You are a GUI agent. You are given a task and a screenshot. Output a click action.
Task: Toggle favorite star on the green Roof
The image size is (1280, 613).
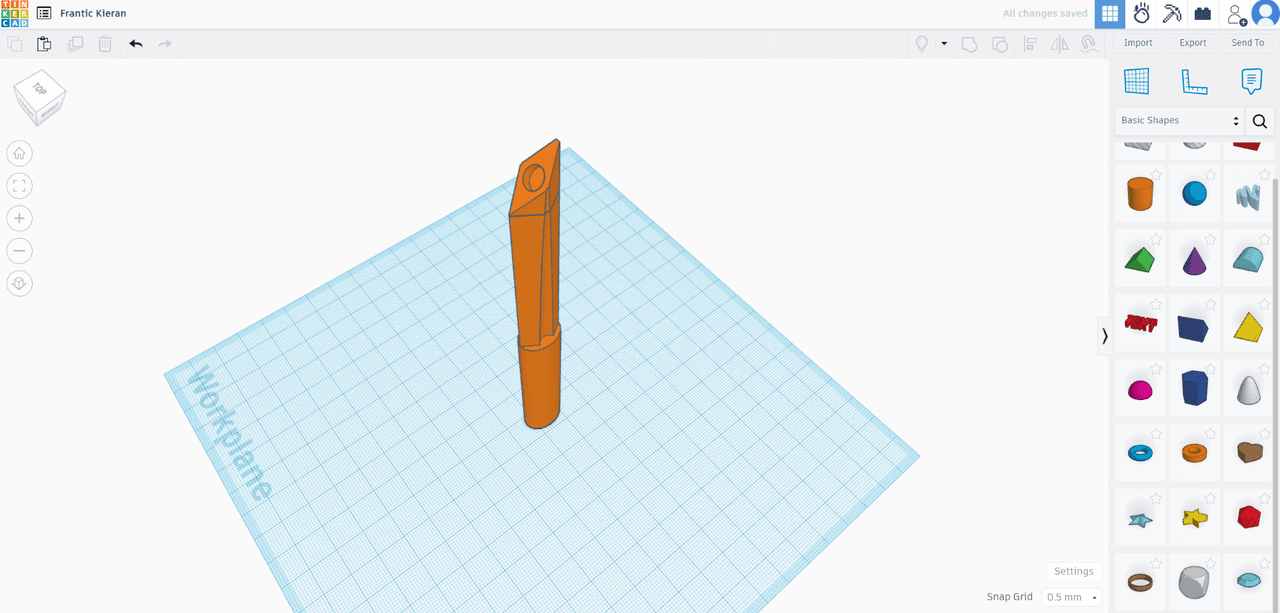1156,239
